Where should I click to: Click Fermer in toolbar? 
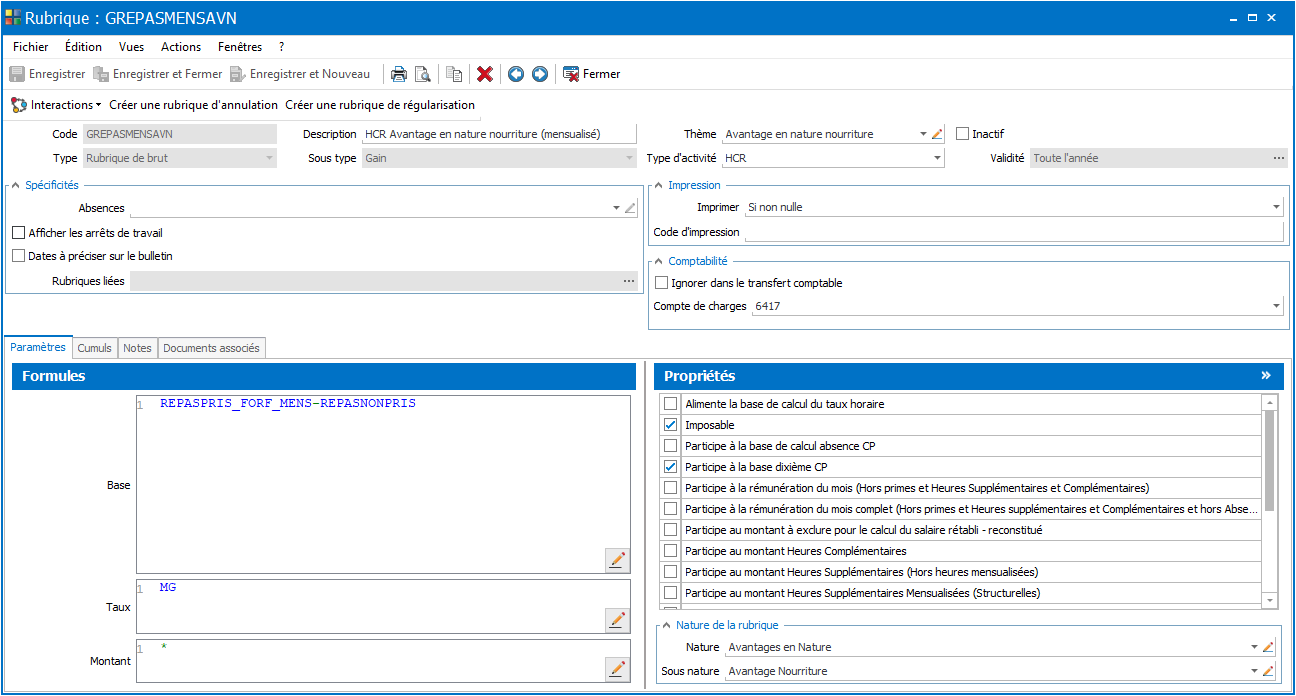pyautogui.click(x=592, y=74)
